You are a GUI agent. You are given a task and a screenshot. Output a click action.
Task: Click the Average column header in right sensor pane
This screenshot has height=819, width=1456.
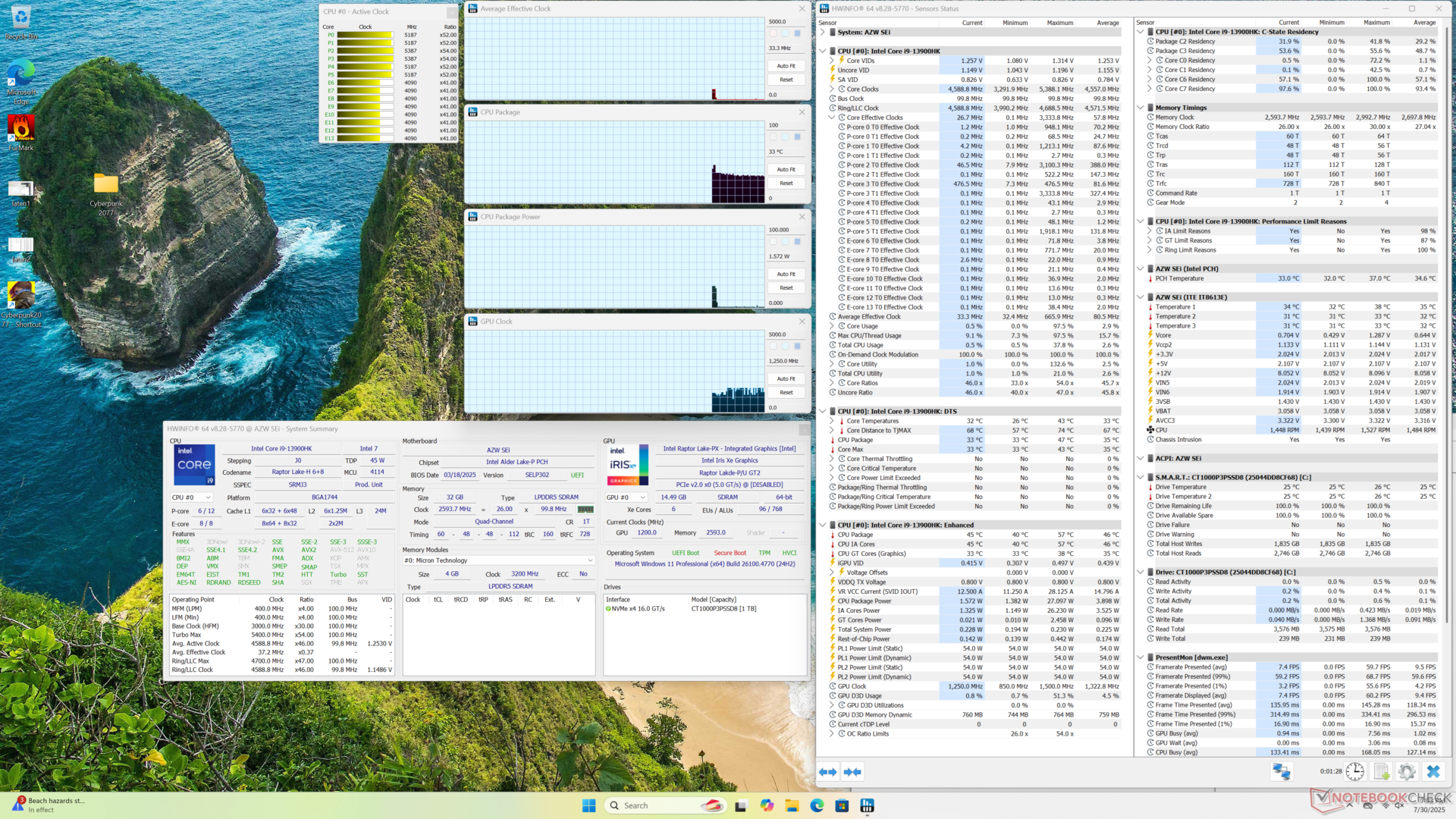(1424, 23)
